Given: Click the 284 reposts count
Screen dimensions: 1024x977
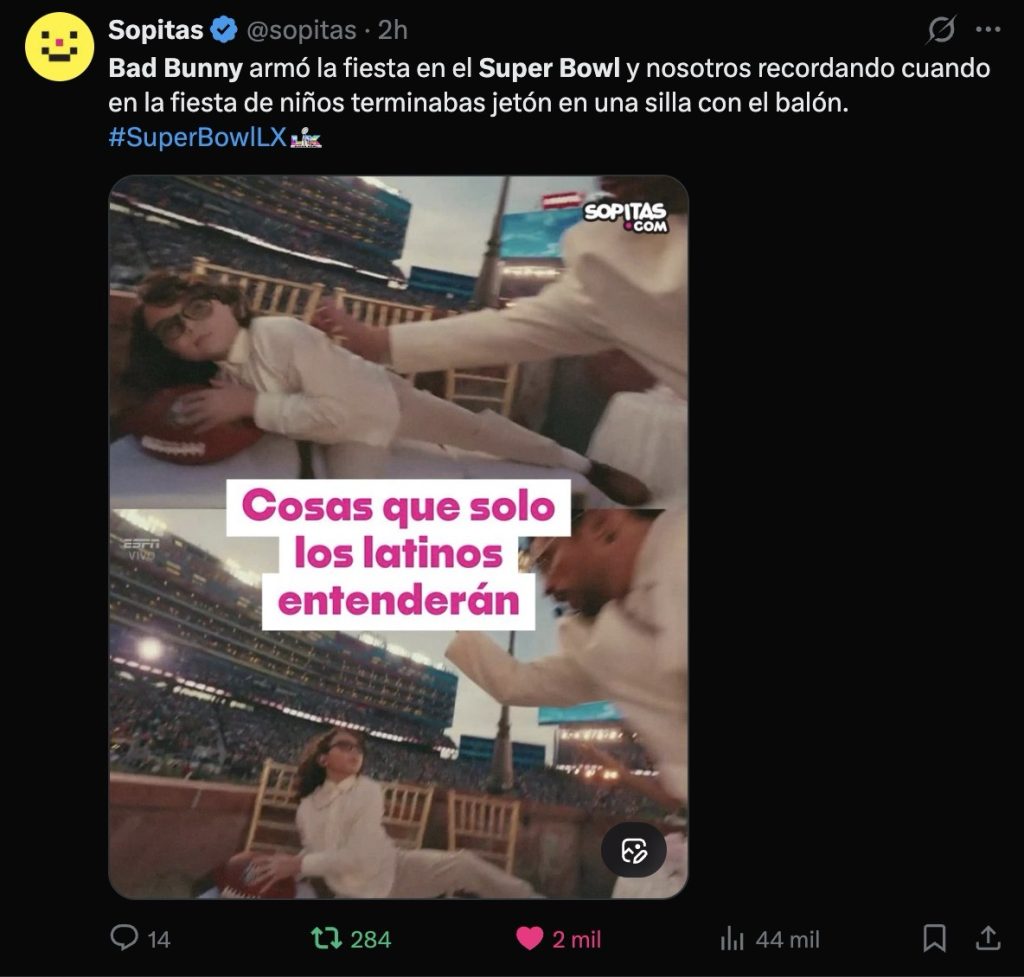Looking at the screenshot, I should pyautogui.click(x=371, y=939).
